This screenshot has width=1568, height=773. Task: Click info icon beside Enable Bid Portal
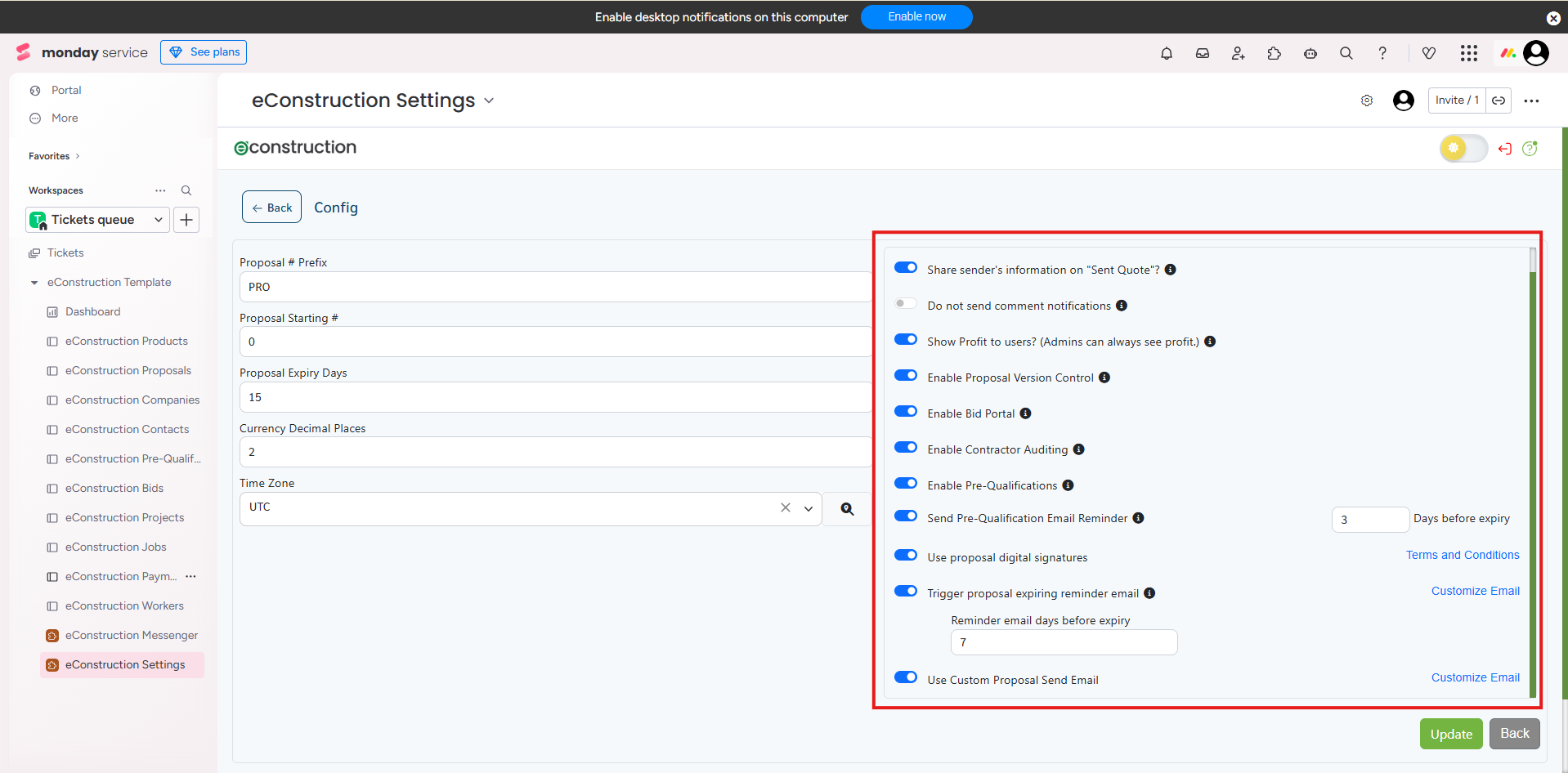[1025, 413]
